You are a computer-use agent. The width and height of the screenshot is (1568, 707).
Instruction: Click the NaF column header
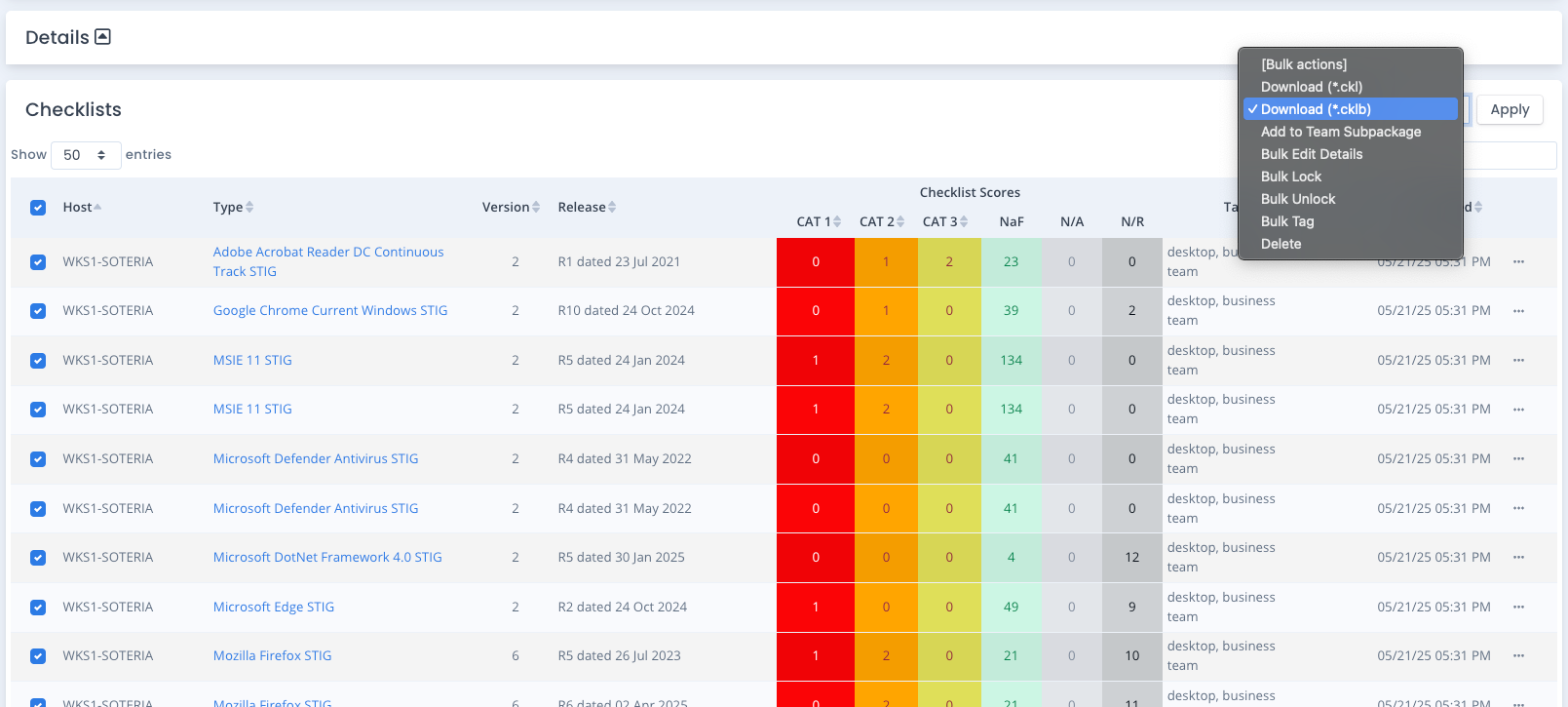point(1012,221)
